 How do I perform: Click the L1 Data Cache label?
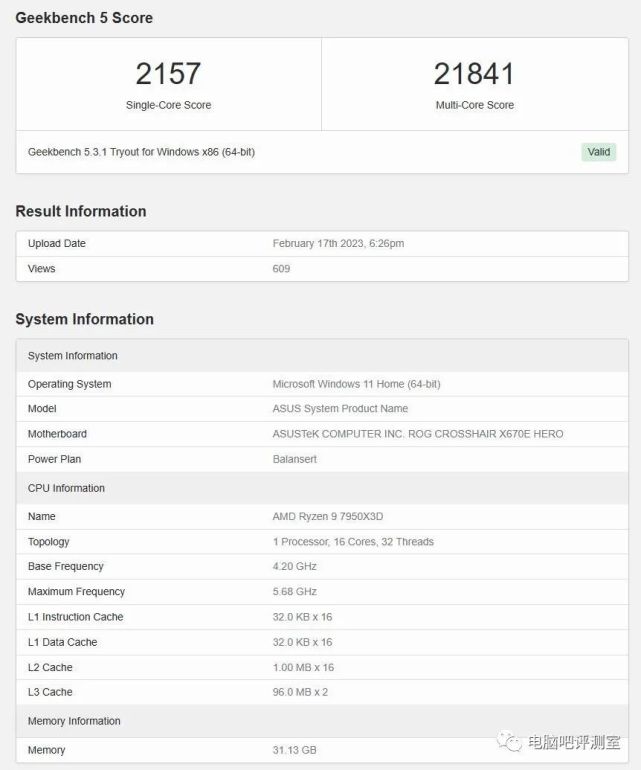(x=62, y=642)
